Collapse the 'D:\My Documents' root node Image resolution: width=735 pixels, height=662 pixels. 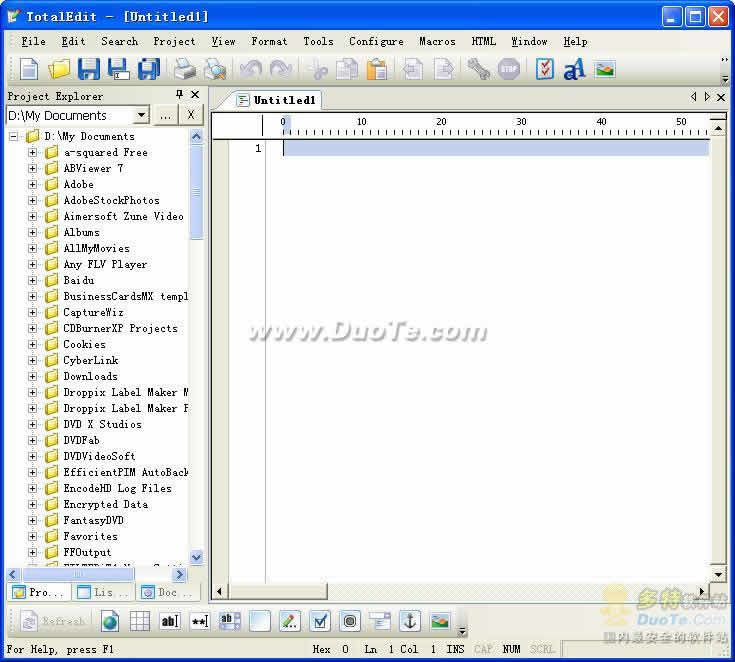[14, 136]
